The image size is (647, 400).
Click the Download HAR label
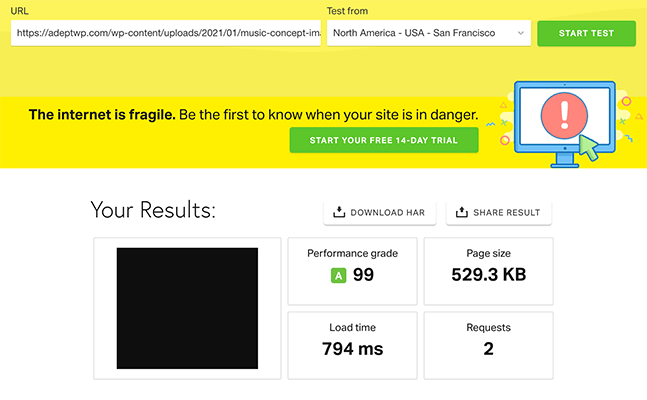pos(388,213)
